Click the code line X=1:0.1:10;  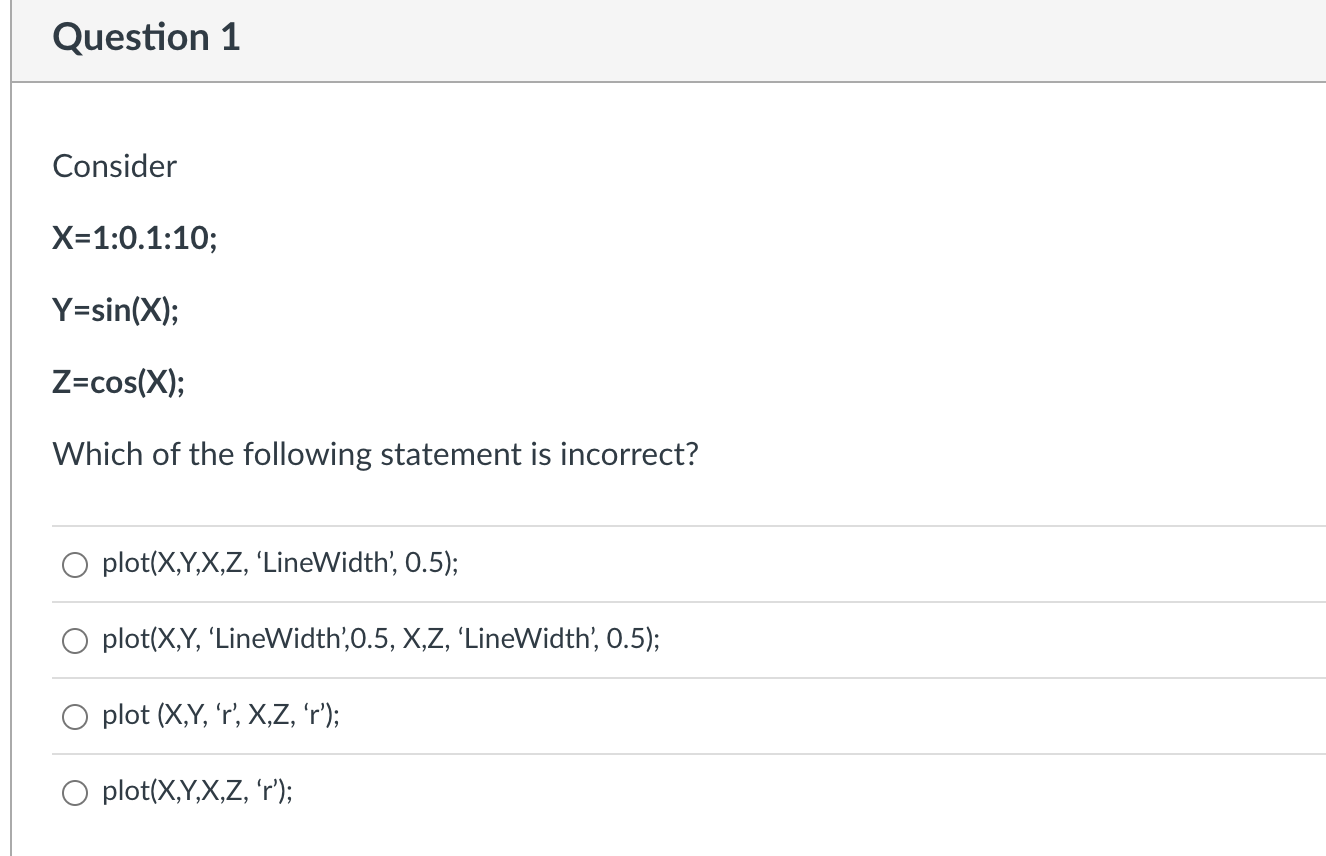(x=134, y=238)
